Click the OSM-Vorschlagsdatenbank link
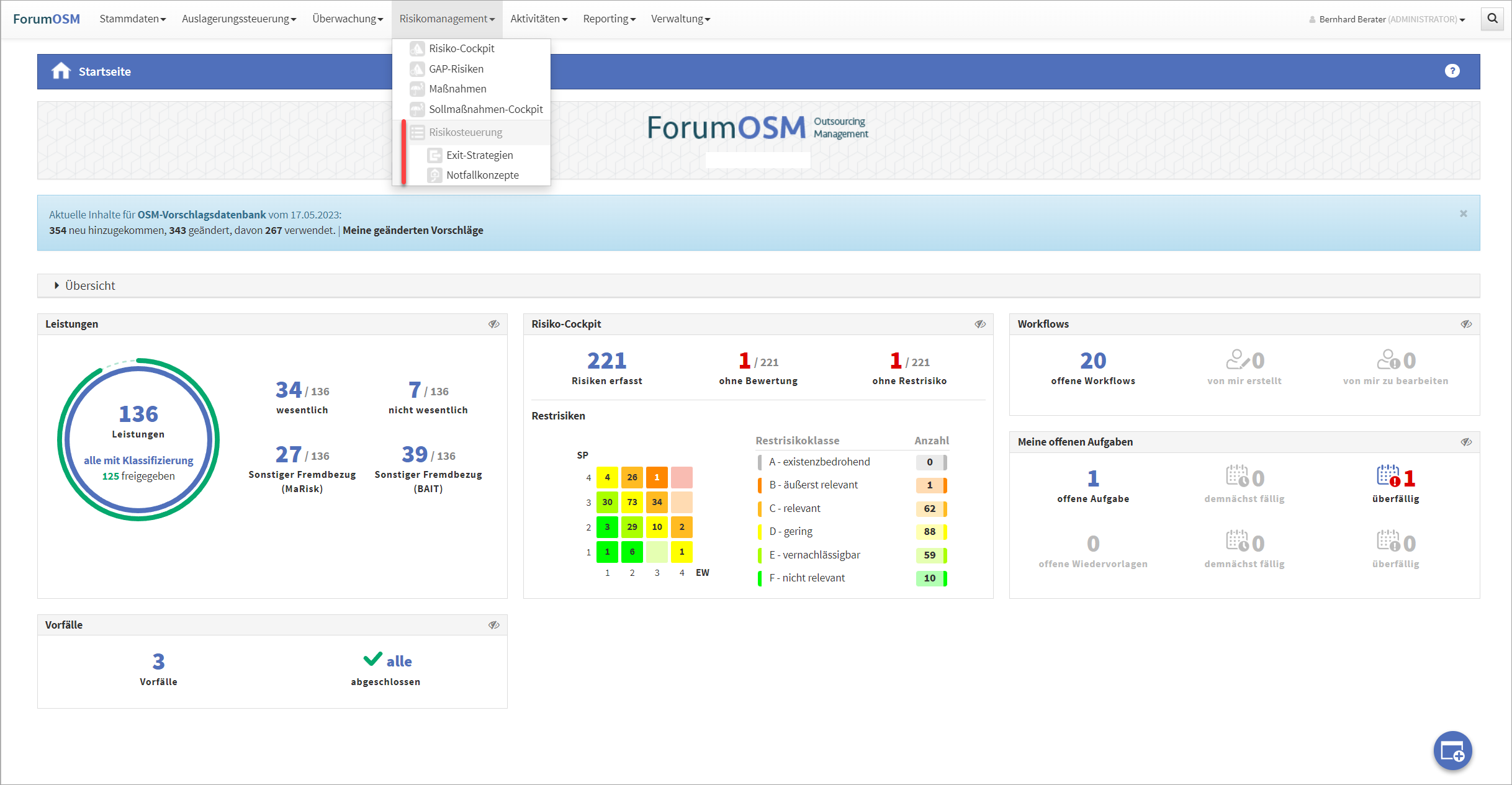 click(201, 215)
